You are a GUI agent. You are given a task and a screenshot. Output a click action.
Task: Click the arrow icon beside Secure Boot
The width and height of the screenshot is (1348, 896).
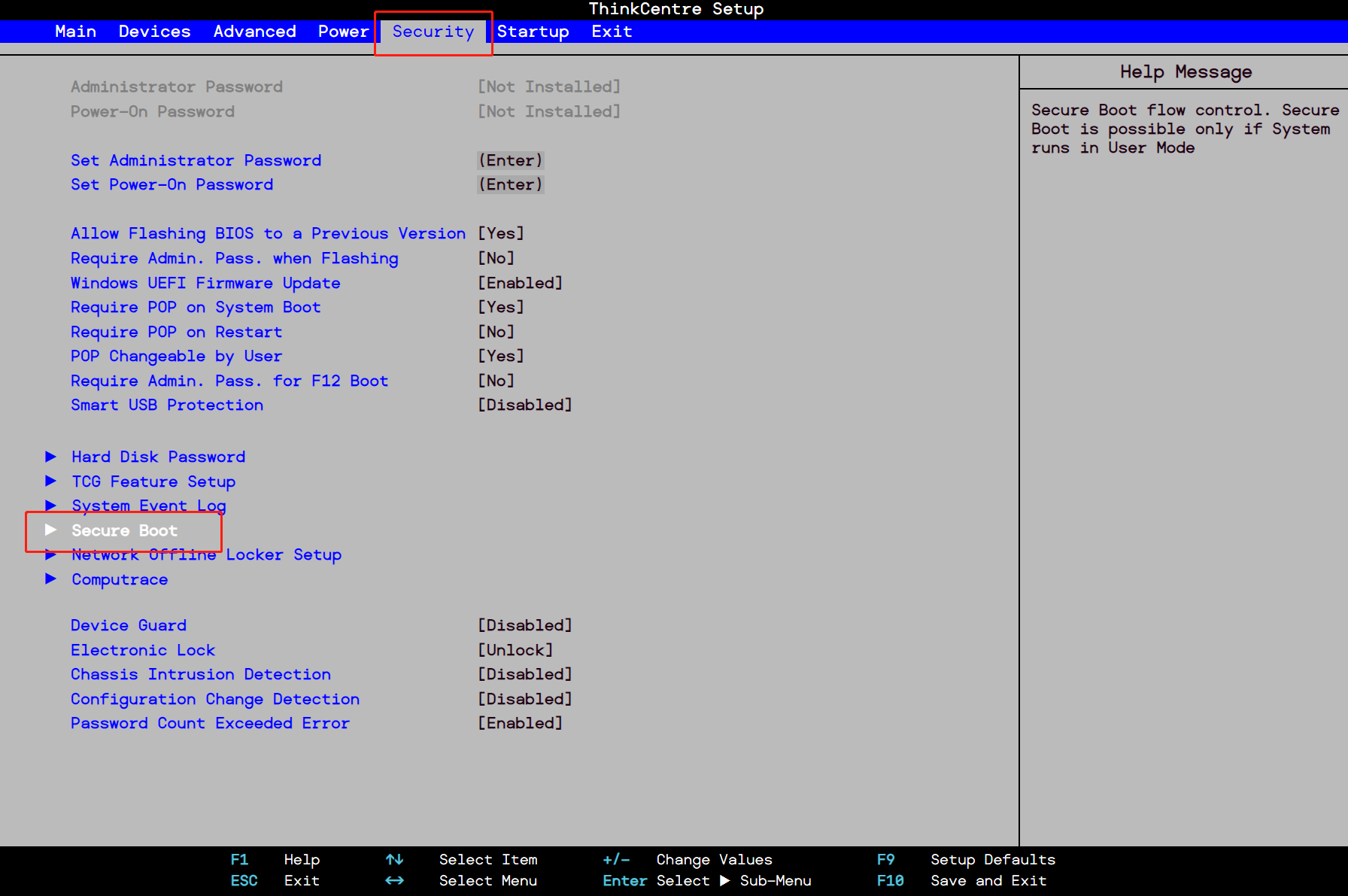pyautogui.click(x=51, y=530)
